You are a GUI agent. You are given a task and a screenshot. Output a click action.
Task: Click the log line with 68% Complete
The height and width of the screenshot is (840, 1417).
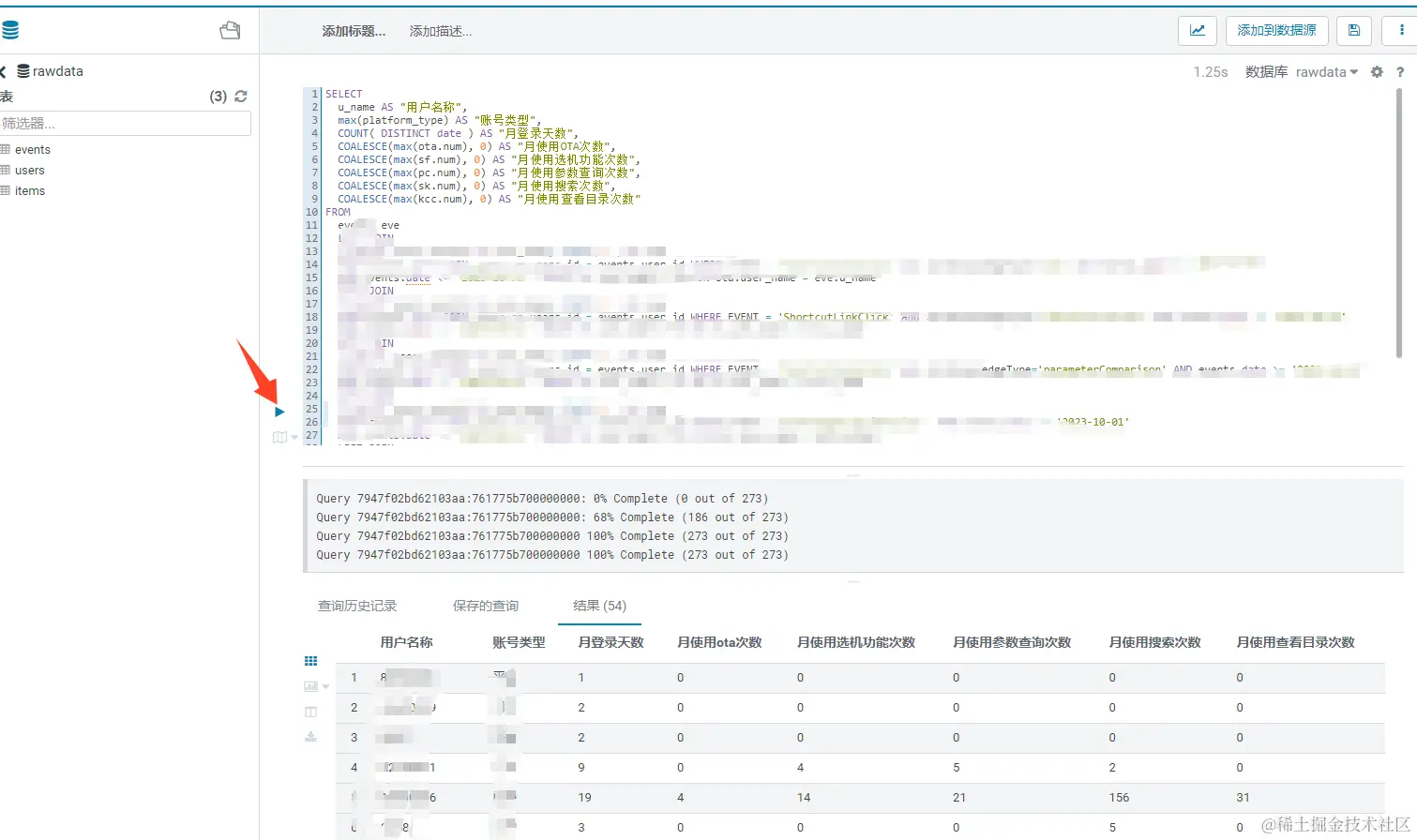(x=552, y=517)
